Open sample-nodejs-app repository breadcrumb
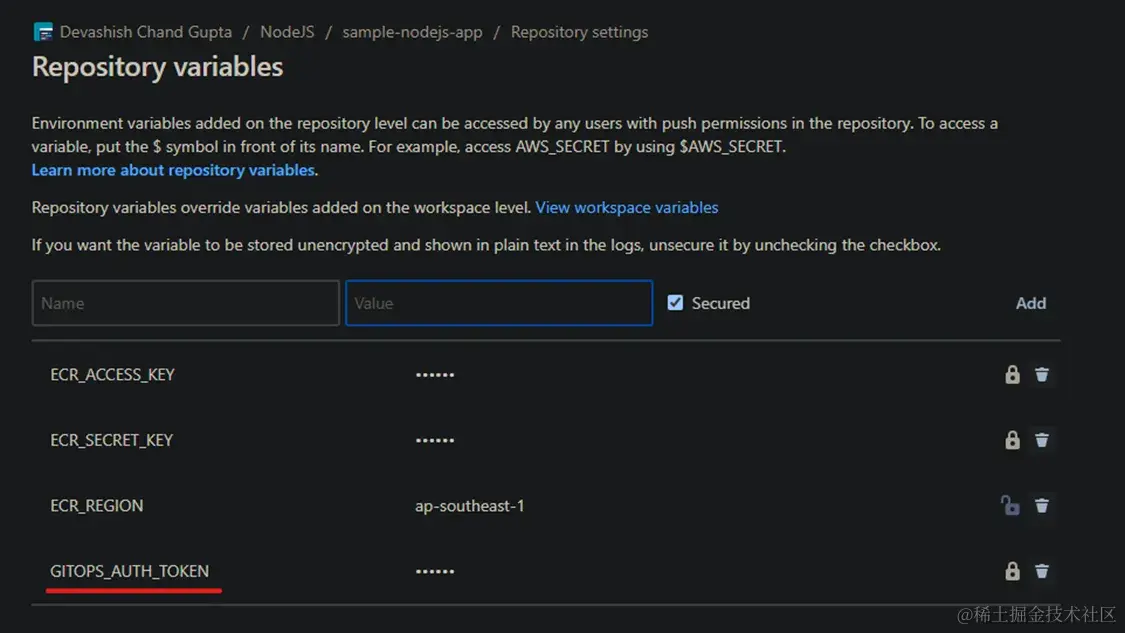The height and width of the screenshot is (633, 1125). tap(412, 32)
